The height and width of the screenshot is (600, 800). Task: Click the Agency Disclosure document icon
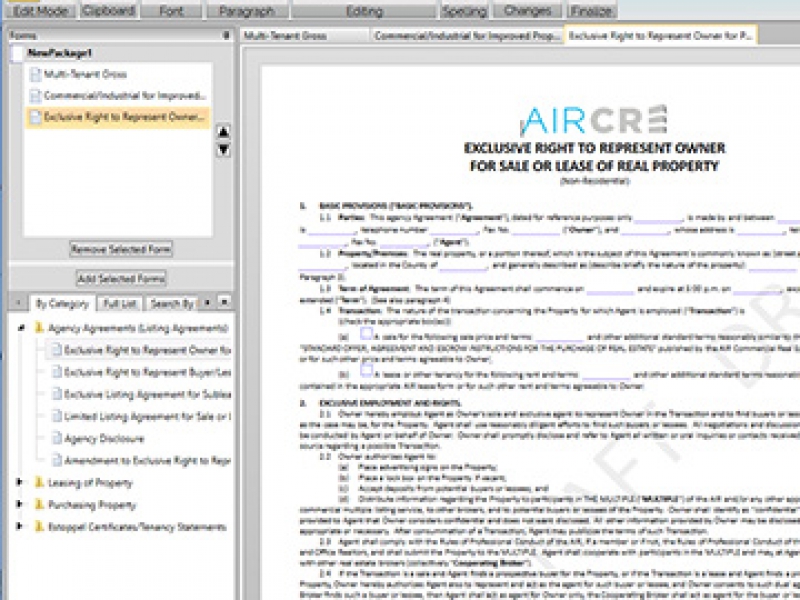(58, 437)
